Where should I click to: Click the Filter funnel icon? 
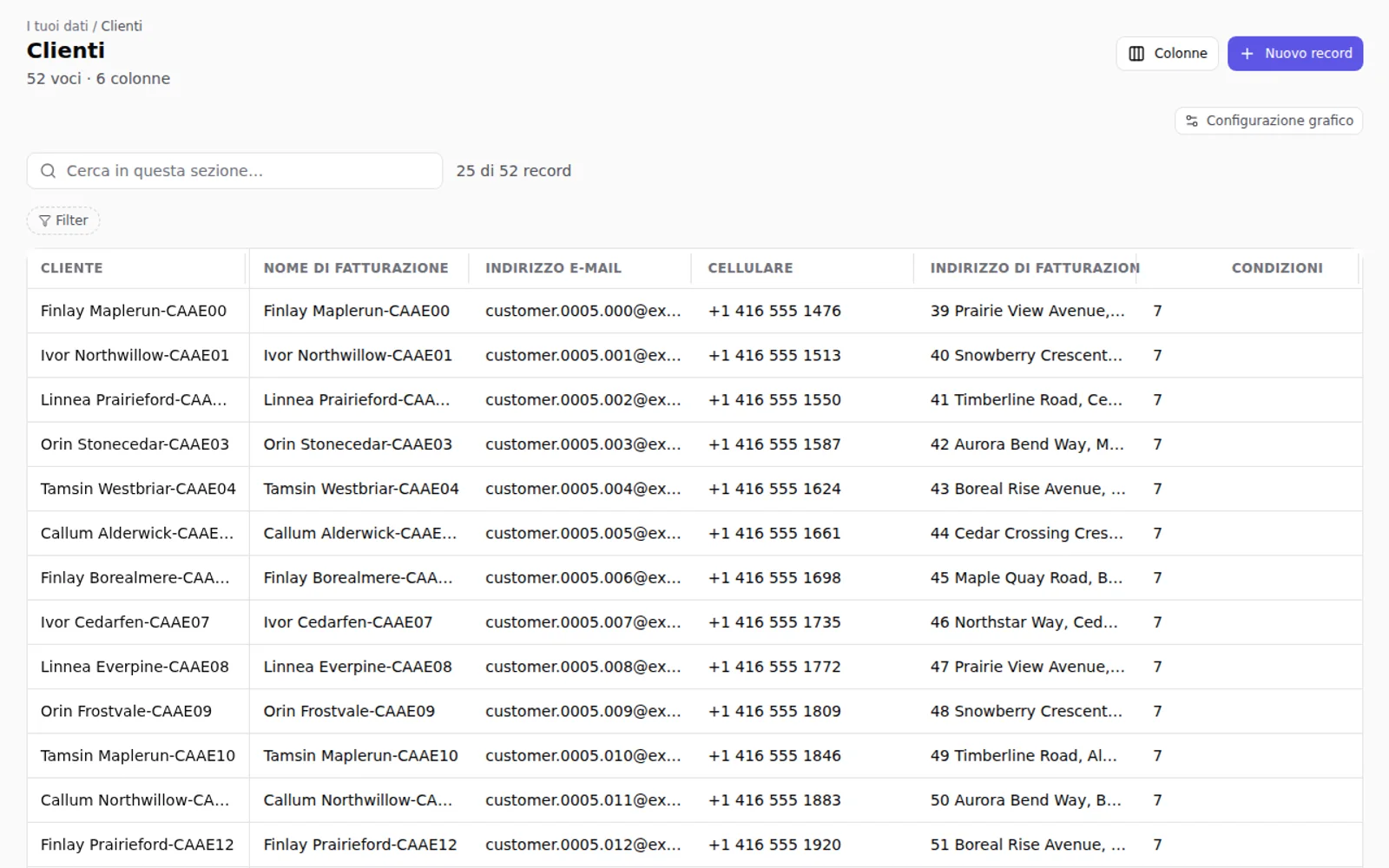pos(45,220)
